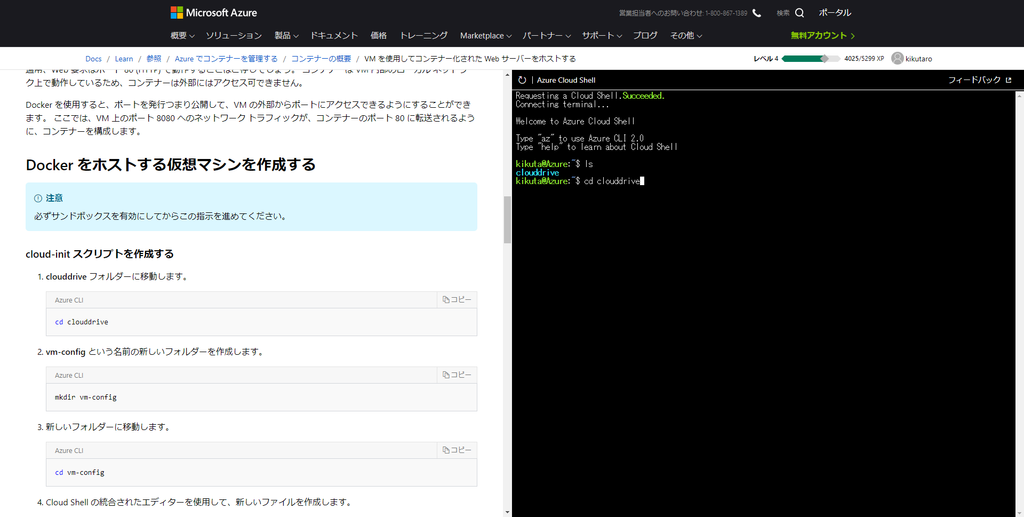Click the Cloud Shell terminal scrollbar

[x=1020, y=304]
